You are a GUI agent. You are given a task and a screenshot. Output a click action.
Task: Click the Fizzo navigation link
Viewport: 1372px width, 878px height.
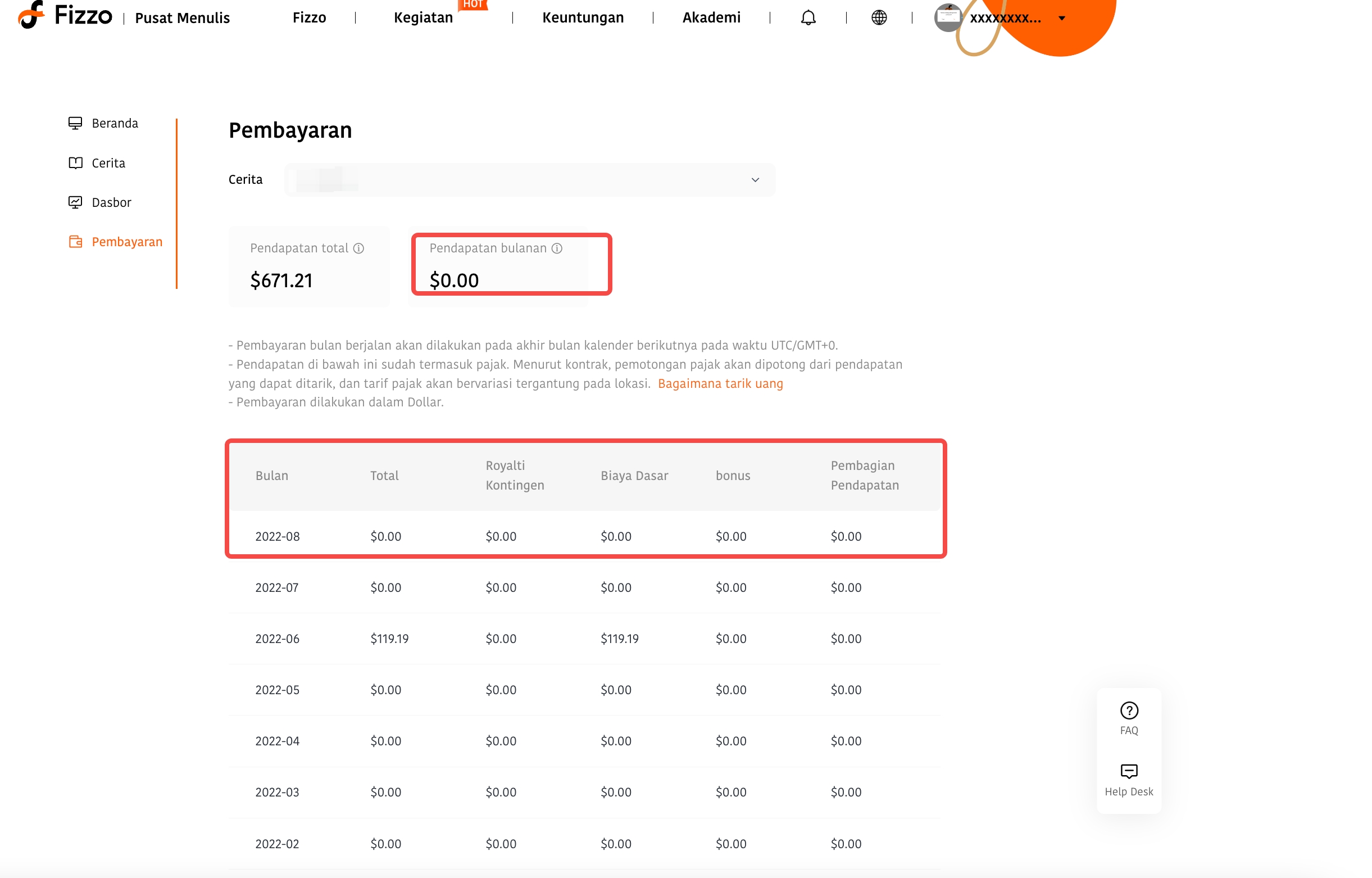click(310, 17)
